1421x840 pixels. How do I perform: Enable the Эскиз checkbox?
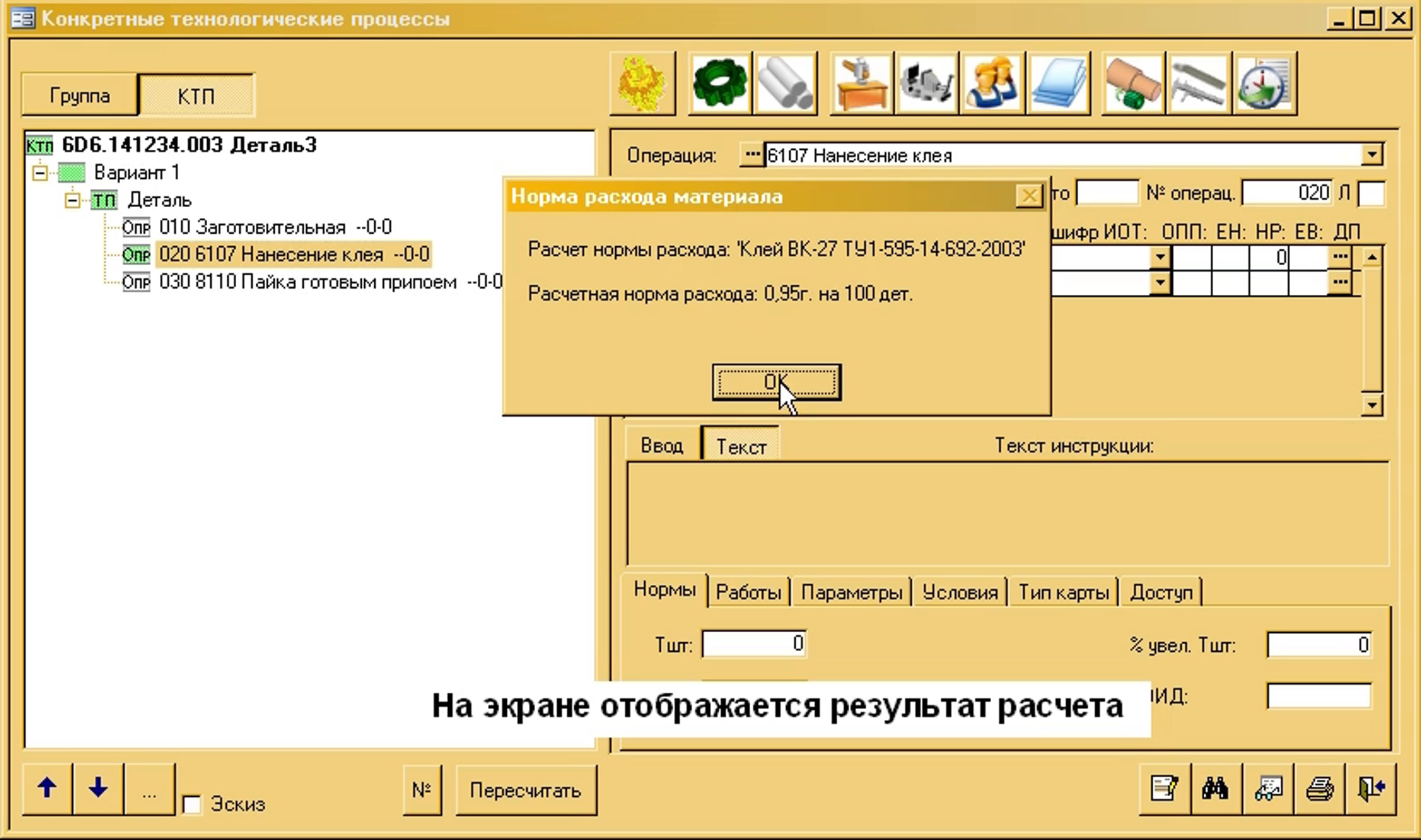point(192,805)
